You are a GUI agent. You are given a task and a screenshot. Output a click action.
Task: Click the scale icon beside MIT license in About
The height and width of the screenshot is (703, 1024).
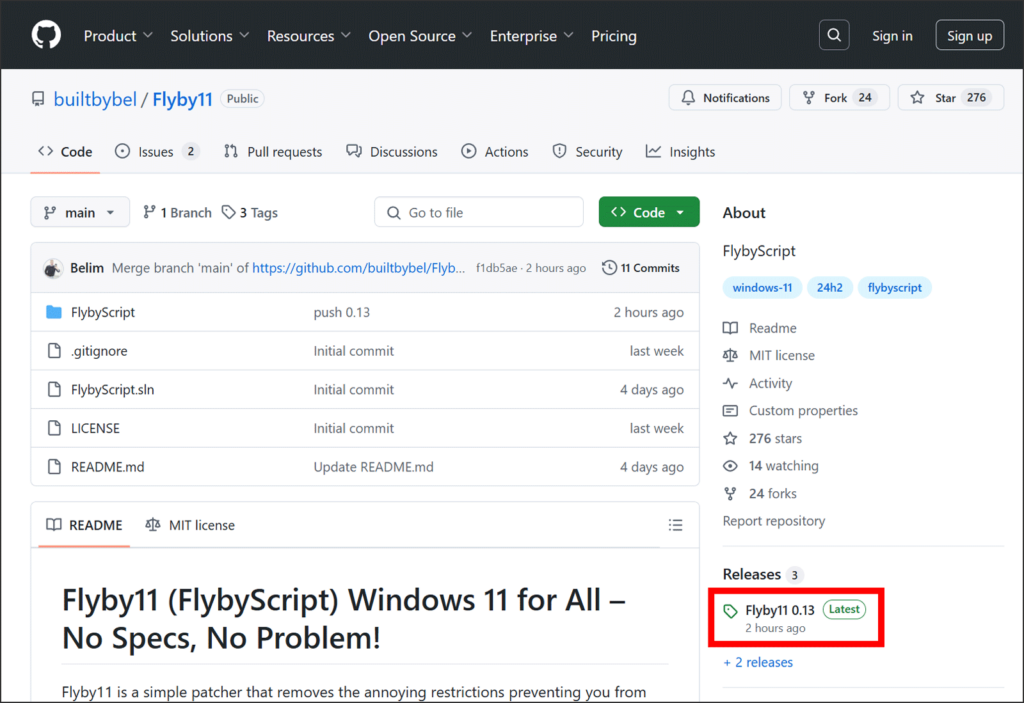(730, 355)
